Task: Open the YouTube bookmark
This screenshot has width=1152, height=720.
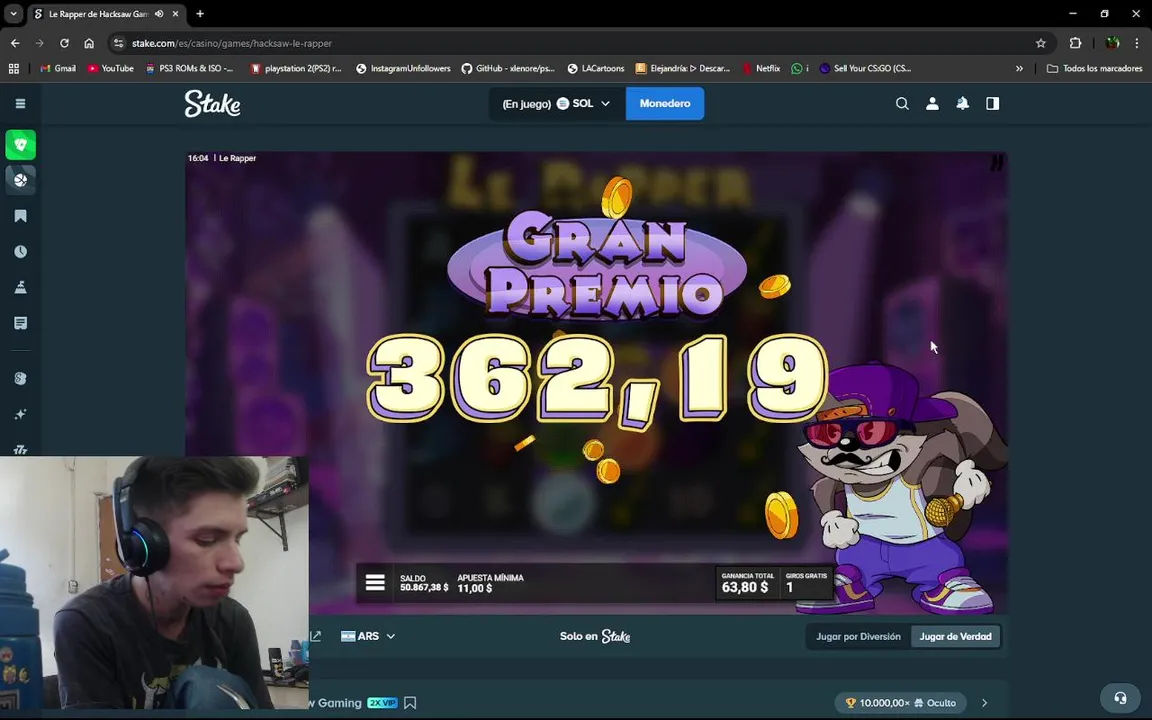Action: coord(111,68)
